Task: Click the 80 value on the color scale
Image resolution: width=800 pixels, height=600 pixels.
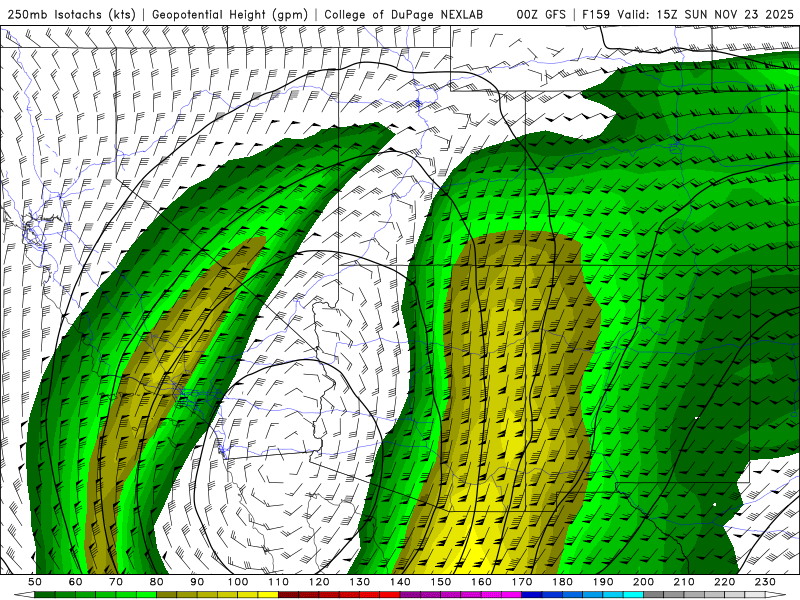Action: [x=157, y=582]
